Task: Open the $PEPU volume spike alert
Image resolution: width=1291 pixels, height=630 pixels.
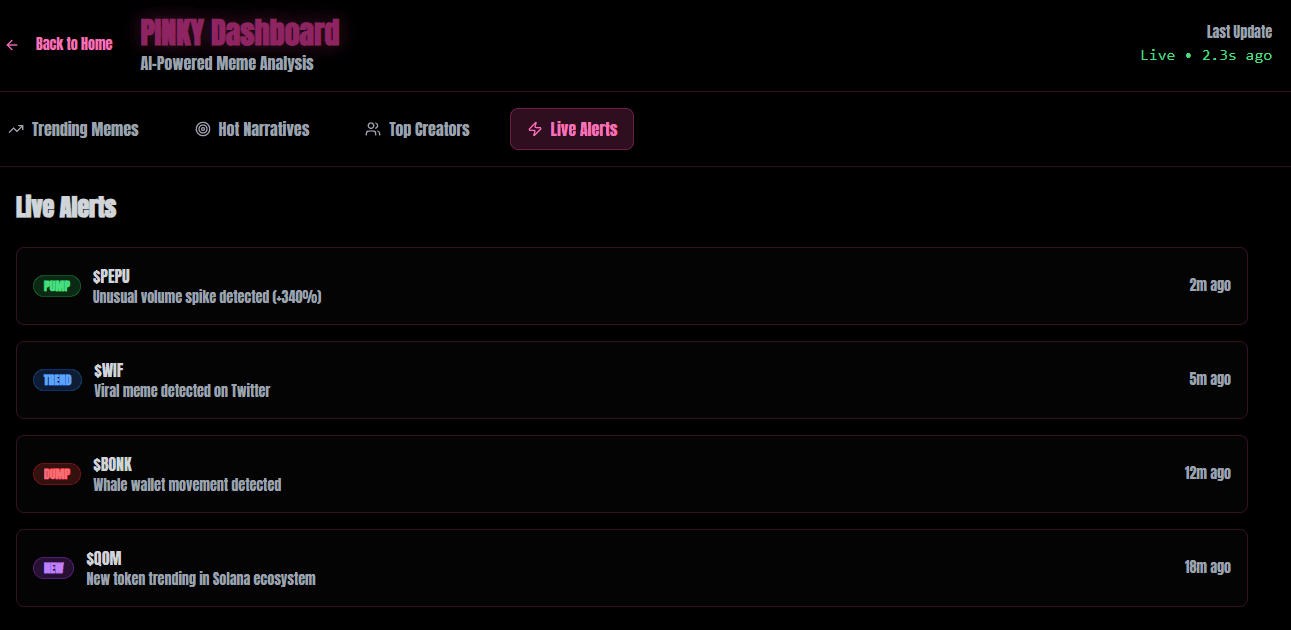Action: pos(632,286)
